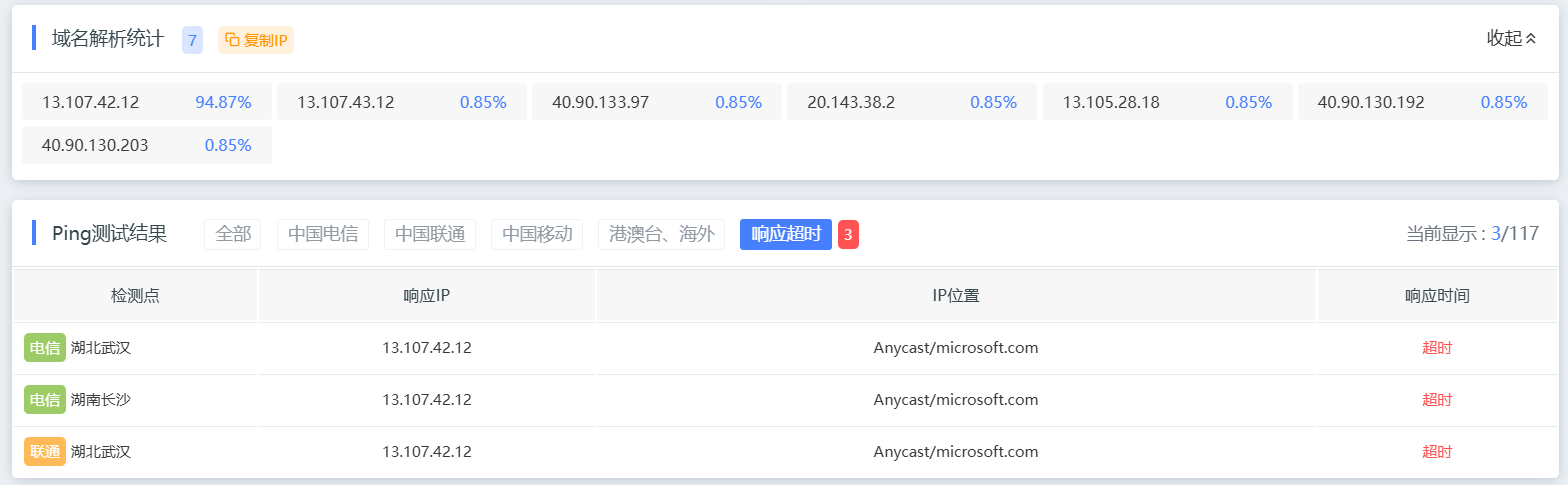Screen dimensions: 1568x485
Task: Collapse the panel using 收起
Action: 1511,39
